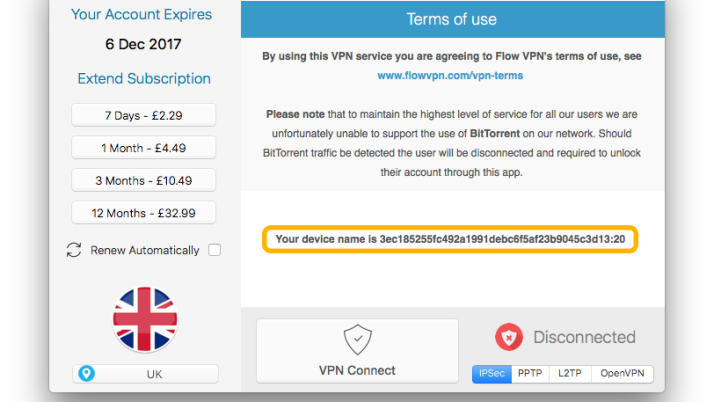Screen dimensions: 714x402
Task: Open the flowvpn.com/vpn-terms link
Action: (x=450, y=75)
